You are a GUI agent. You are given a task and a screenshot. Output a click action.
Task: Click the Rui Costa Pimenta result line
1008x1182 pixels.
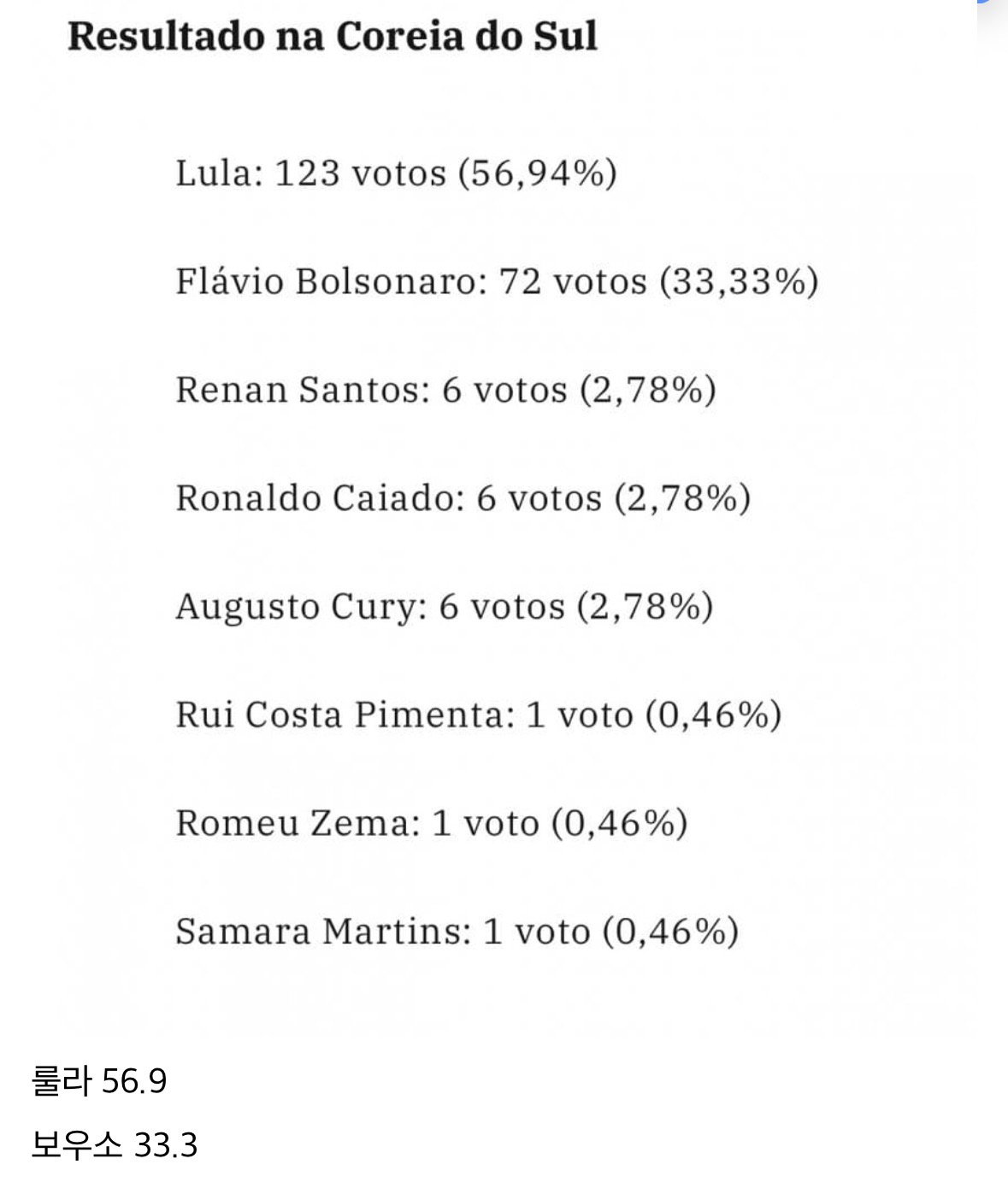coord(479,714)
